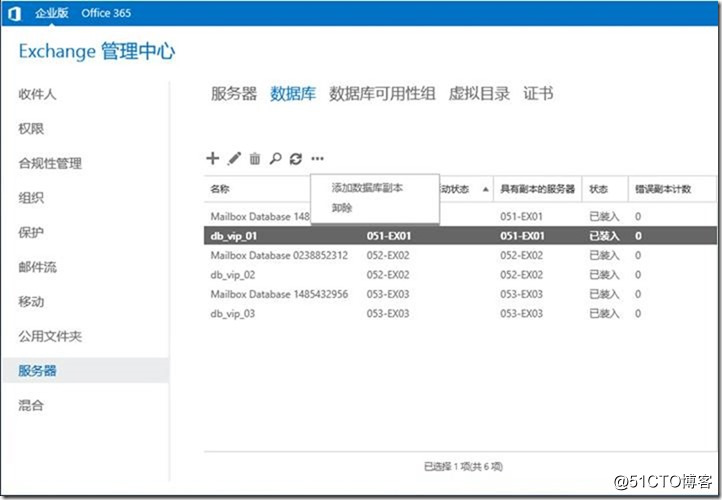Click the Exchange 管理中心 title
Viewport: 722px width, 500px height.
[x=97, y=51]
